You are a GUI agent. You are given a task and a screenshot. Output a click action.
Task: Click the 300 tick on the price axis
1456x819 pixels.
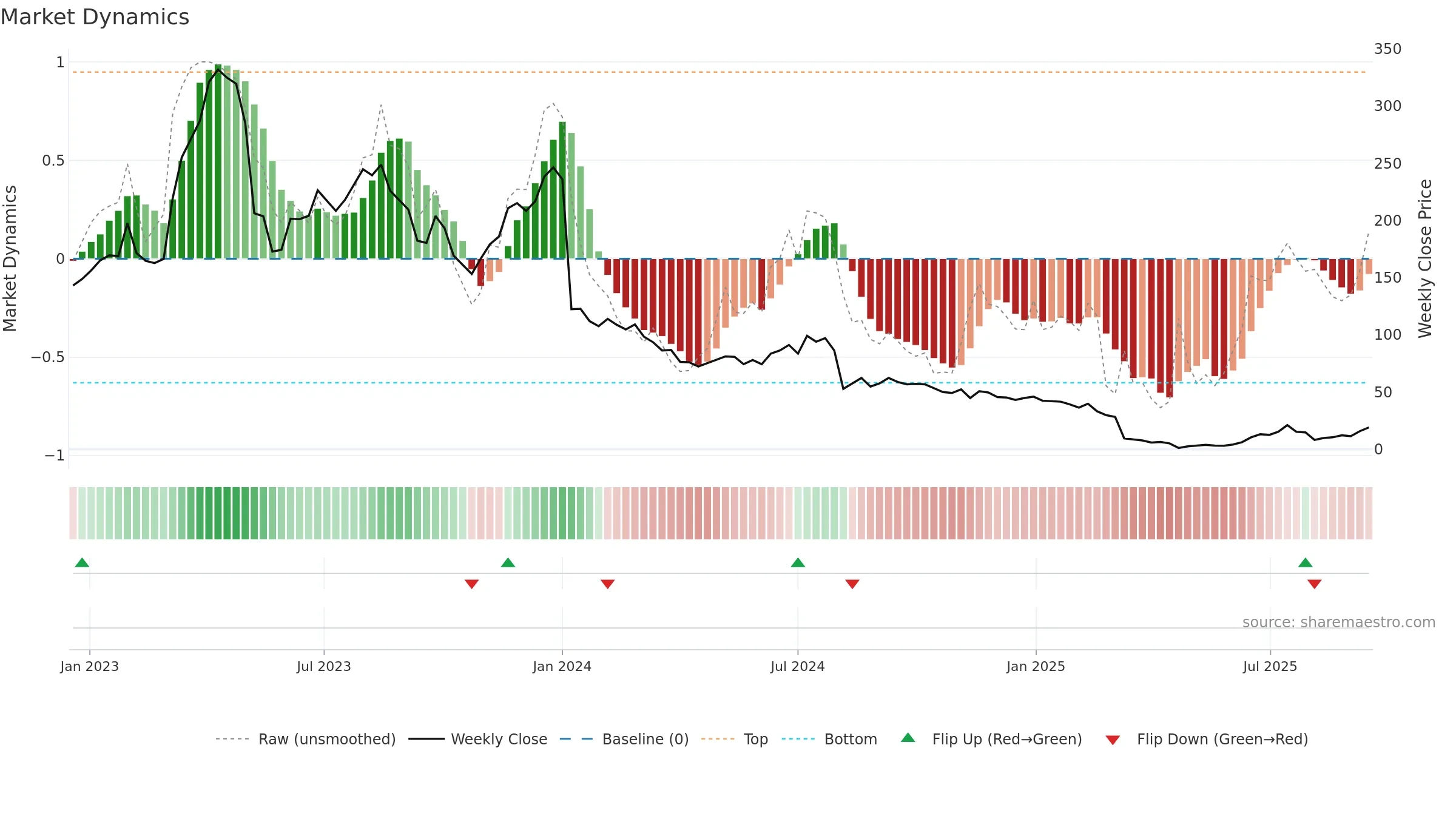pos(1387,106)
